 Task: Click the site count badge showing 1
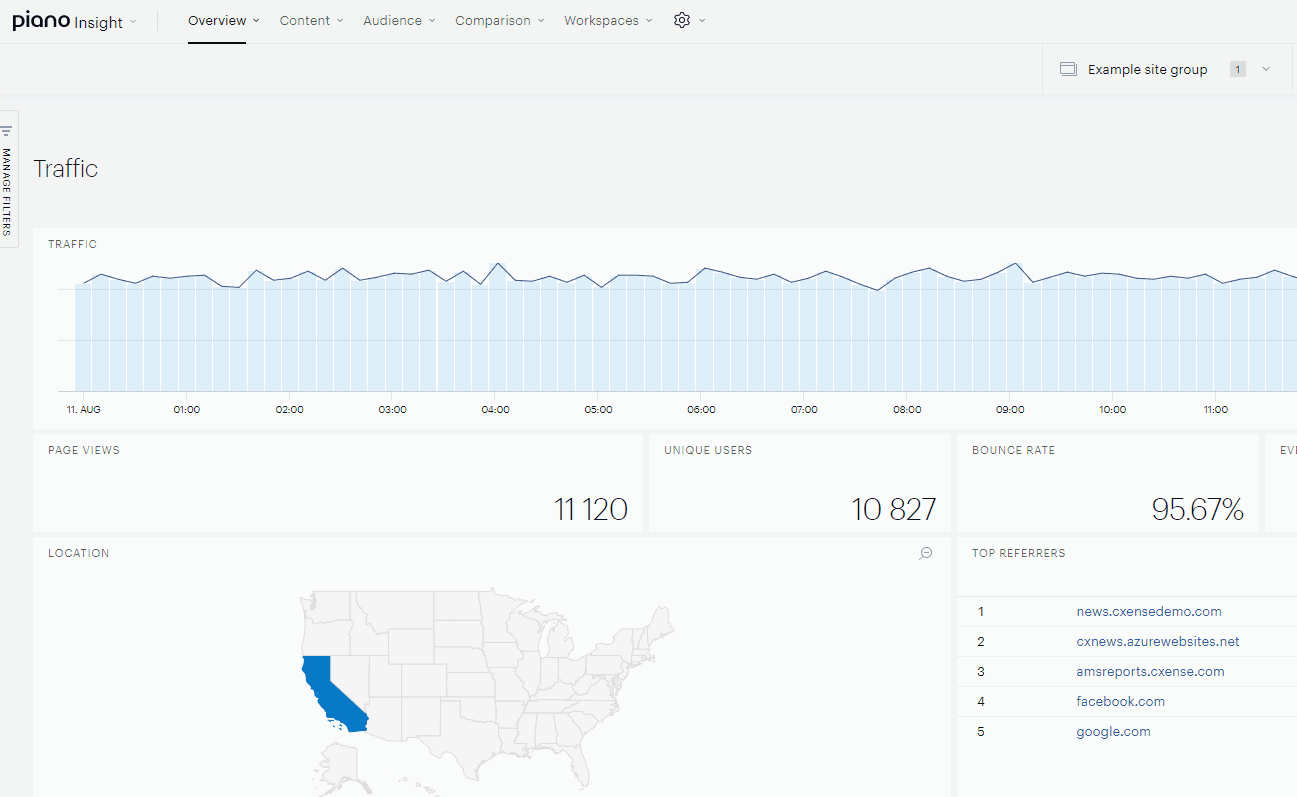click(x=1238, y=69)
